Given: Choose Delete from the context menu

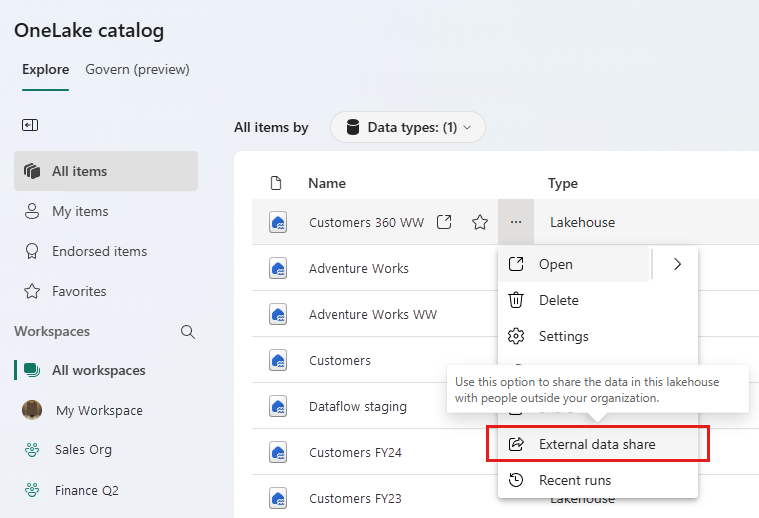Looking at the screenshot, I should click(598, 300).
